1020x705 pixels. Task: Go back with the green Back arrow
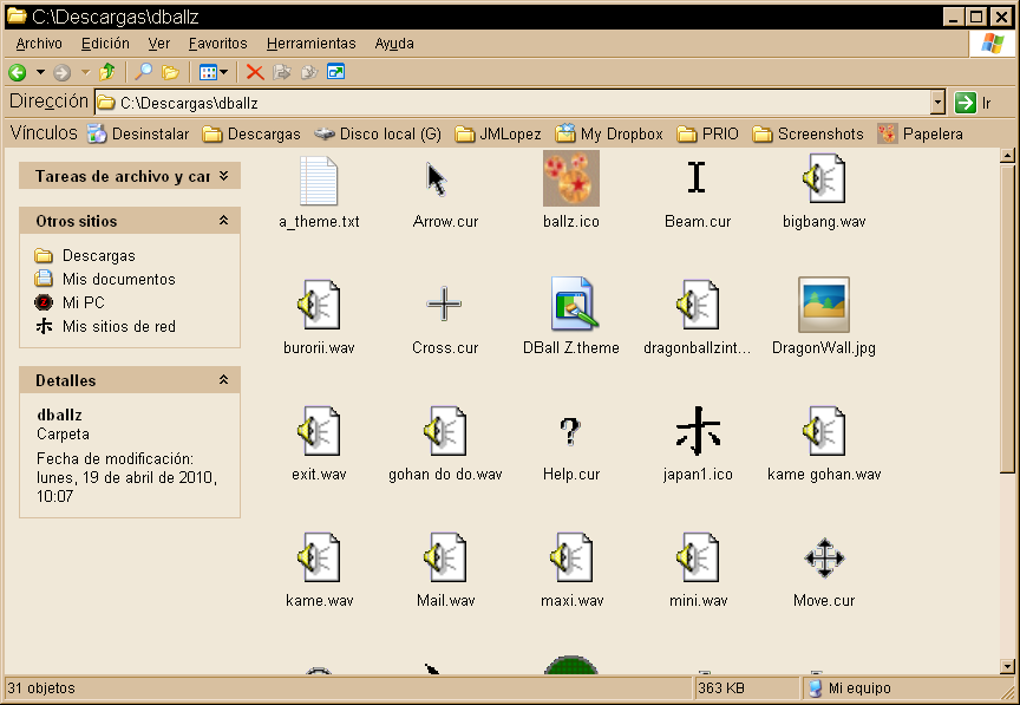[x=18, y=72]
